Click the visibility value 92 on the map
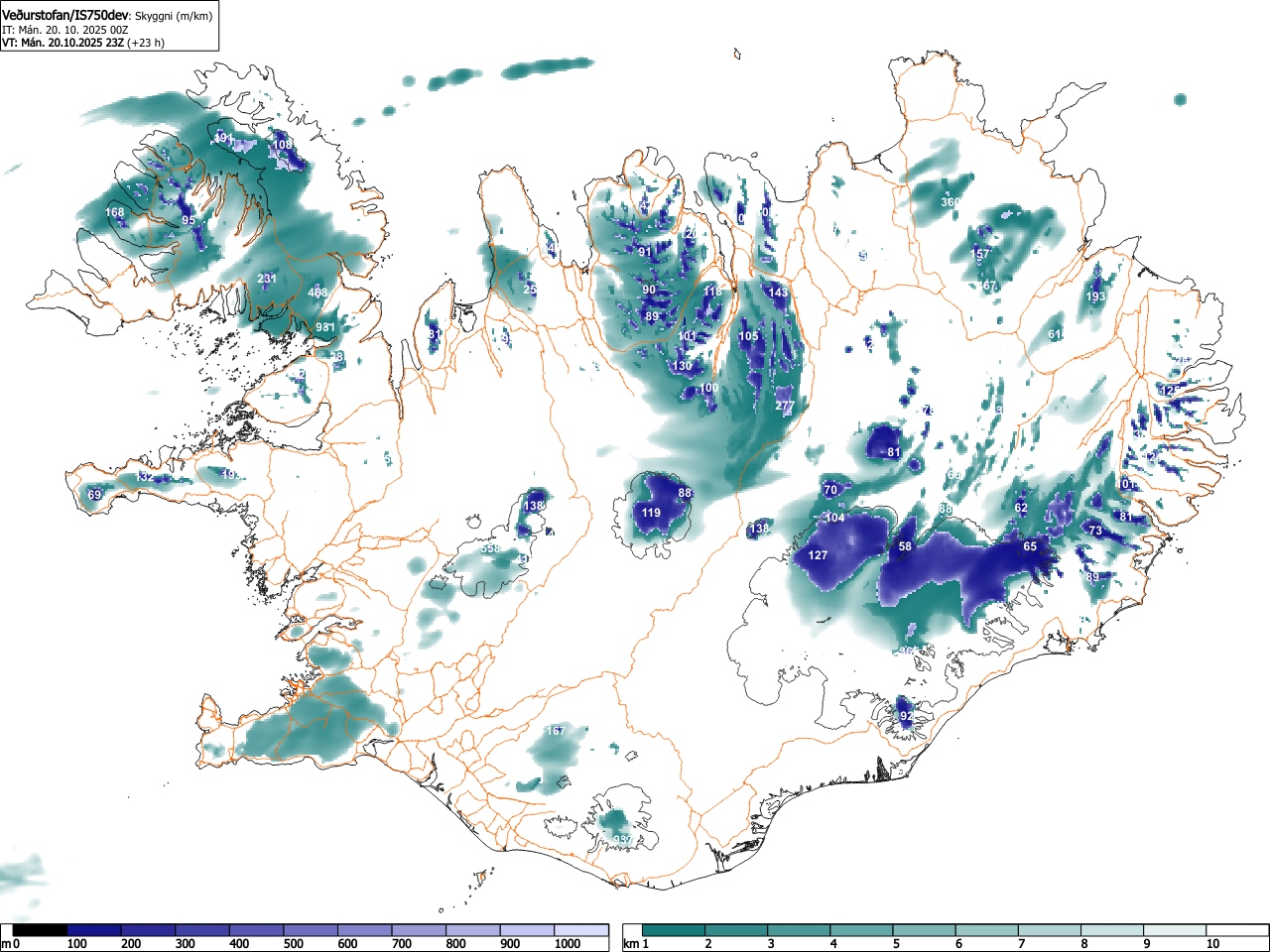1270x952 pixels. click(905, 716)
